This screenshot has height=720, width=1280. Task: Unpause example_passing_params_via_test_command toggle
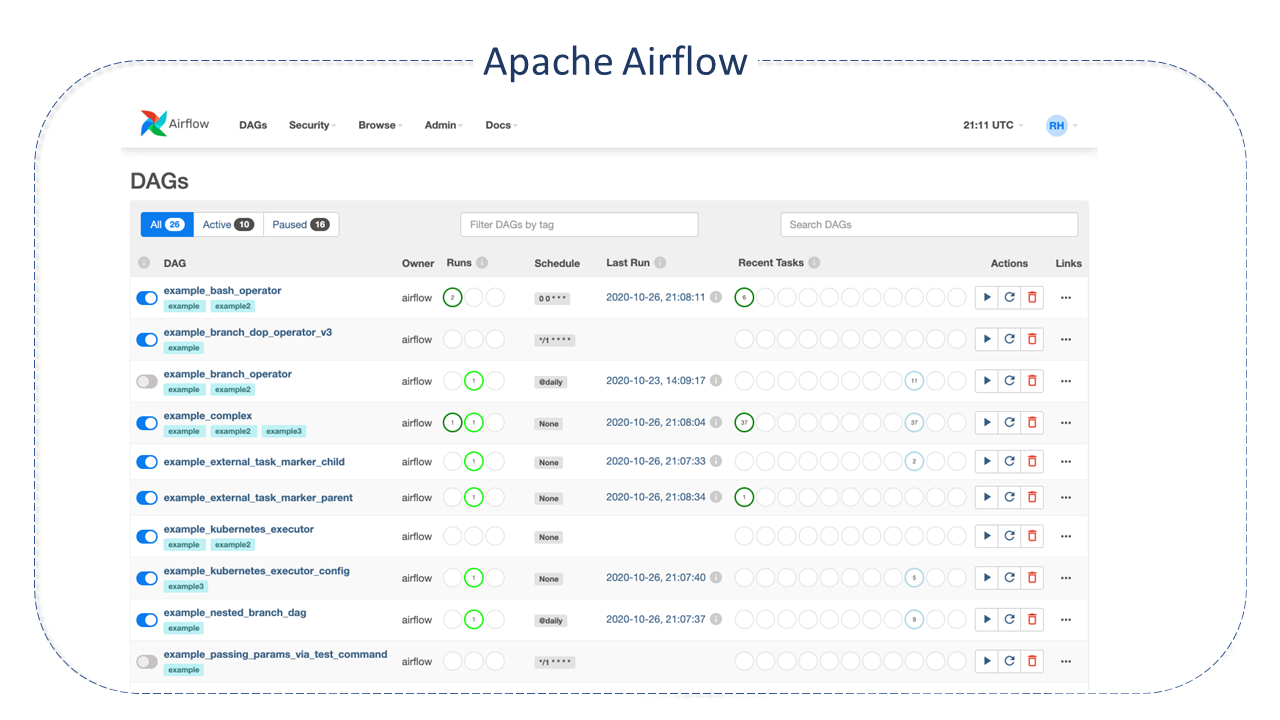pyautogui.click(x=147, y=662)
